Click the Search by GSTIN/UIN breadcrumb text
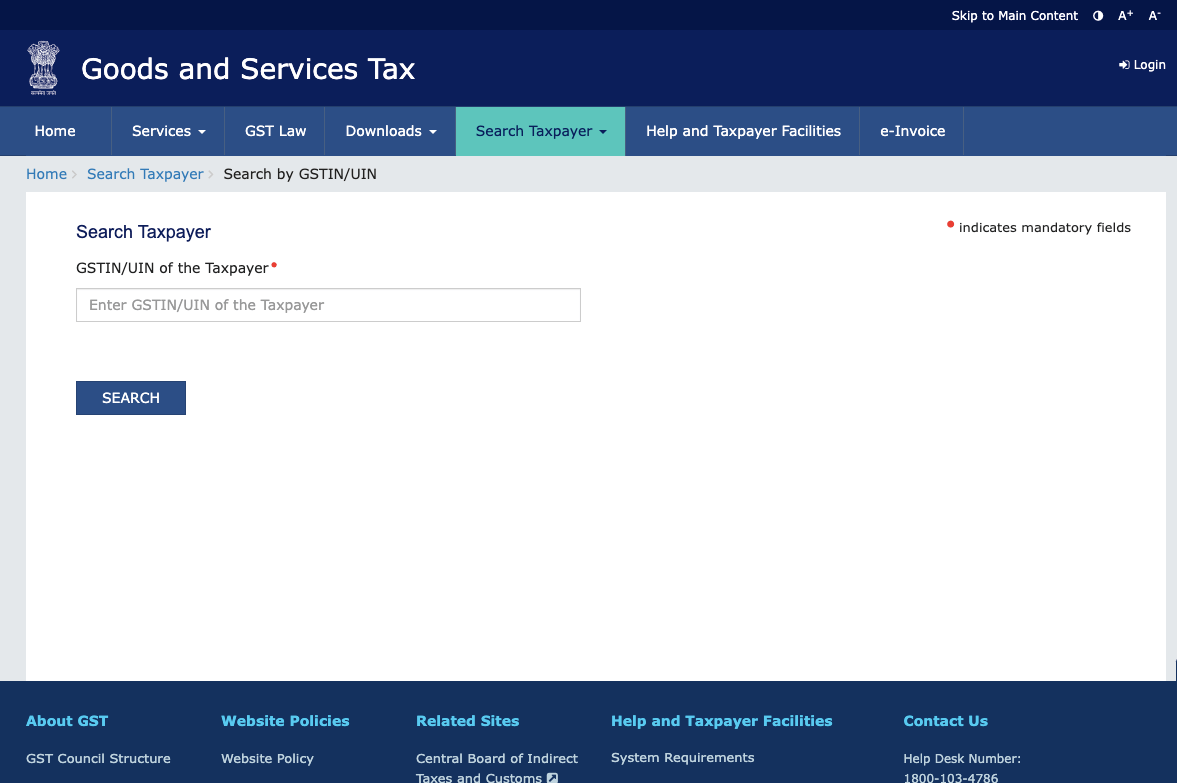The height and width of the screenshot is (783, 1177). pos(300,174)
